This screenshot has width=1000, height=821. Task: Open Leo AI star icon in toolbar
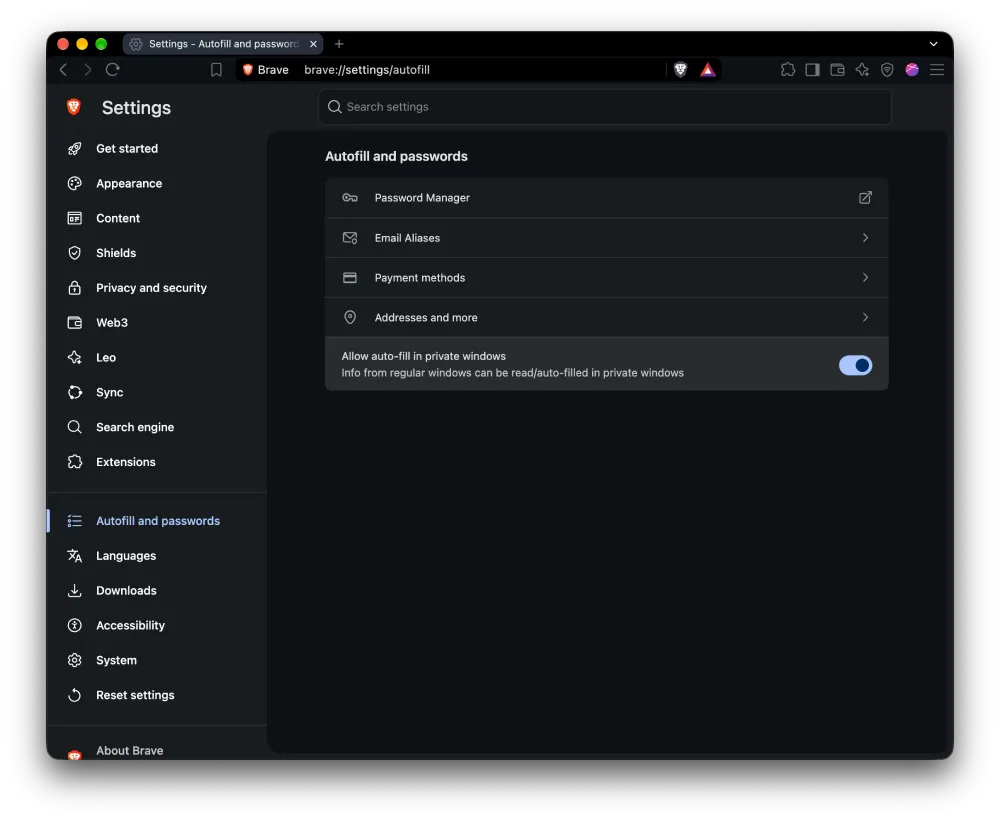(862, 70)
